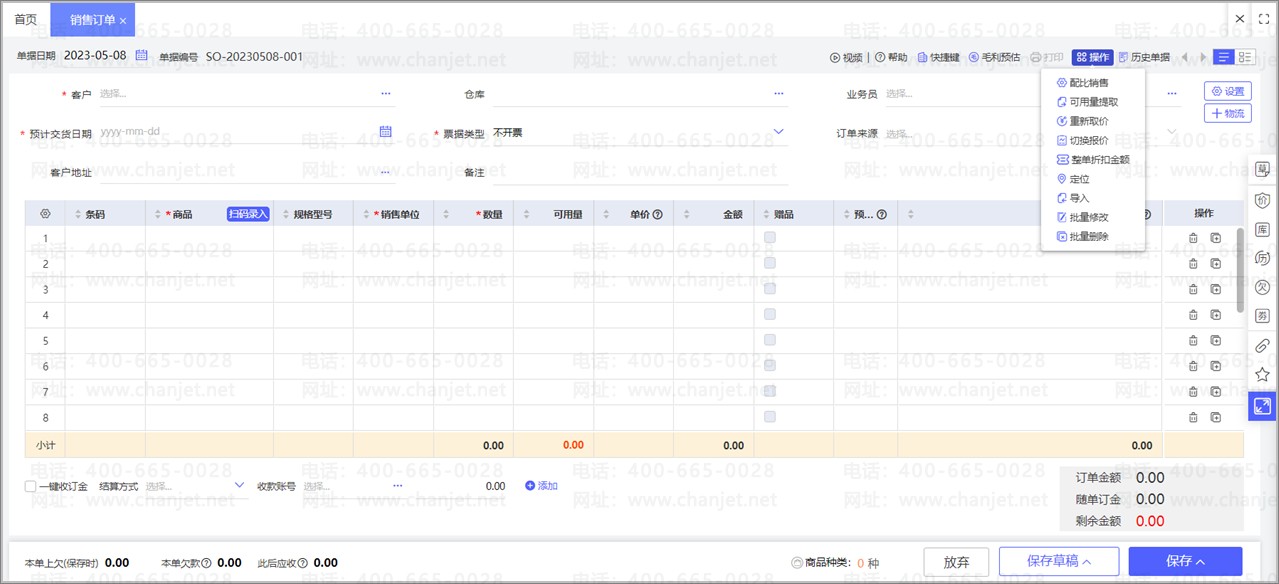Switch to the detailed card layout view
The image size is (1279, 584).
click(x=1246, y=58)
